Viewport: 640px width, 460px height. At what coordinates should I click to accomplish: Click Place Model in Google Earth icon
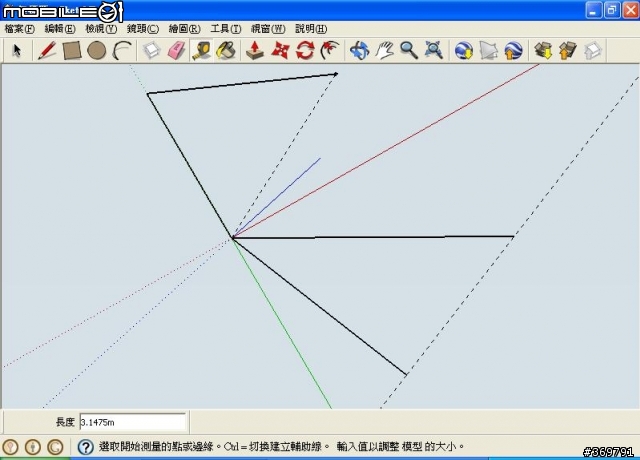click(x=513, y=51)
